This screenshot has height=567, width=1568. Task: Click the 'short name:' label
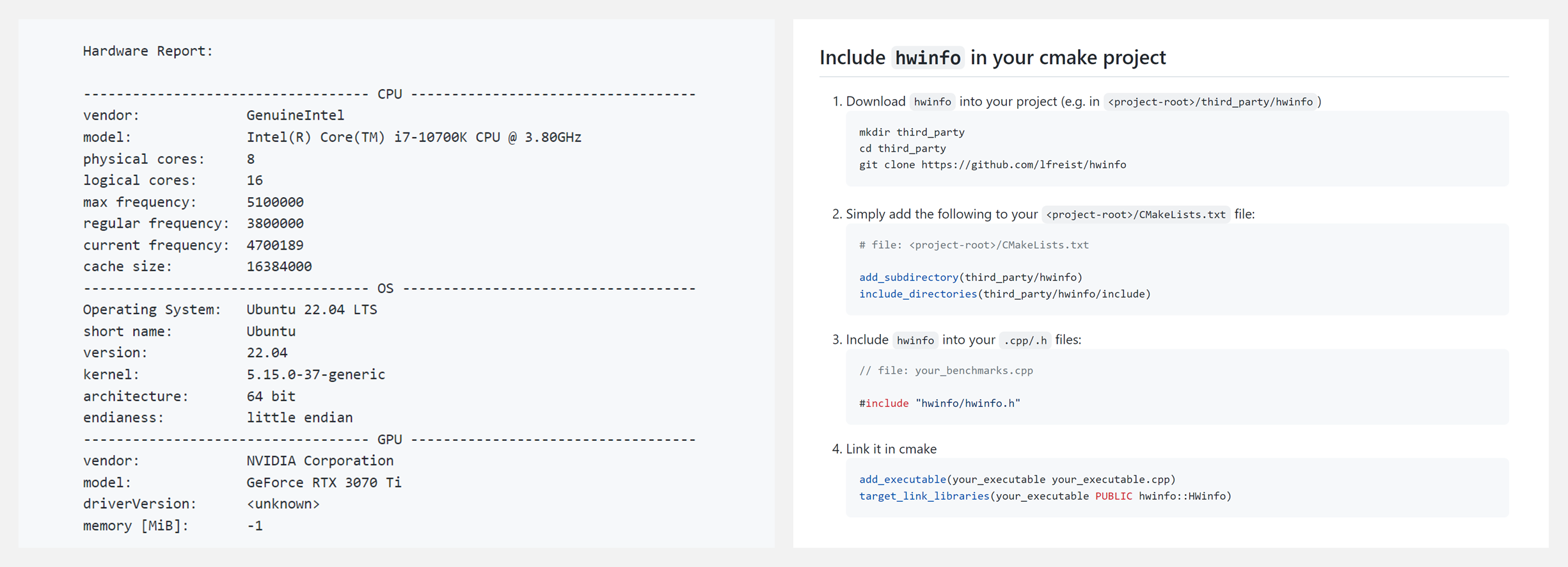coord(127,331)
